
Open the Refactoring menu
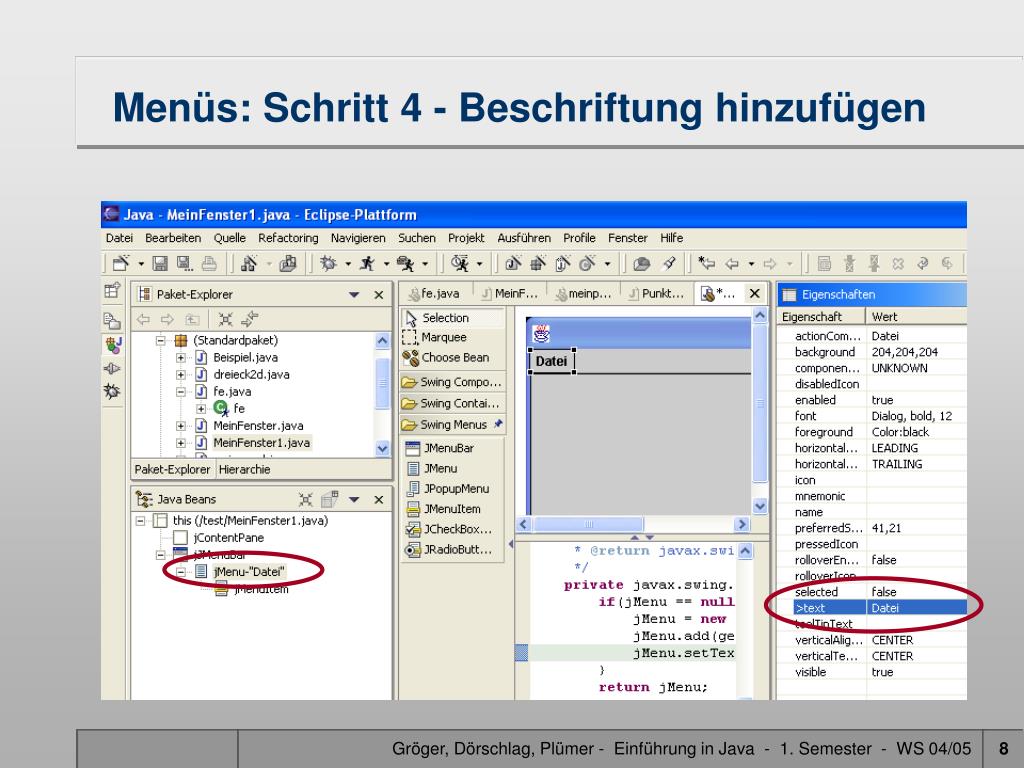pyautogui.click(x=288, y=238)
